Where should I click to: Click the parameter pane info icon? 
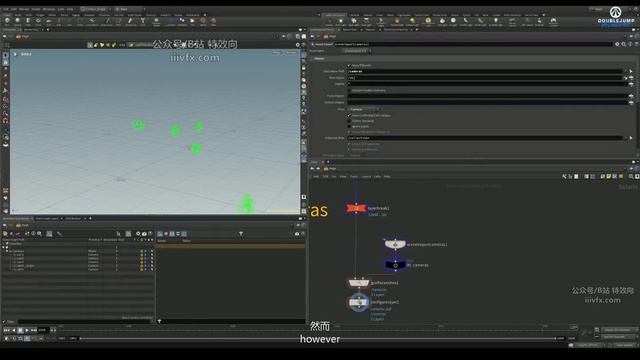[x=630, y=44]
